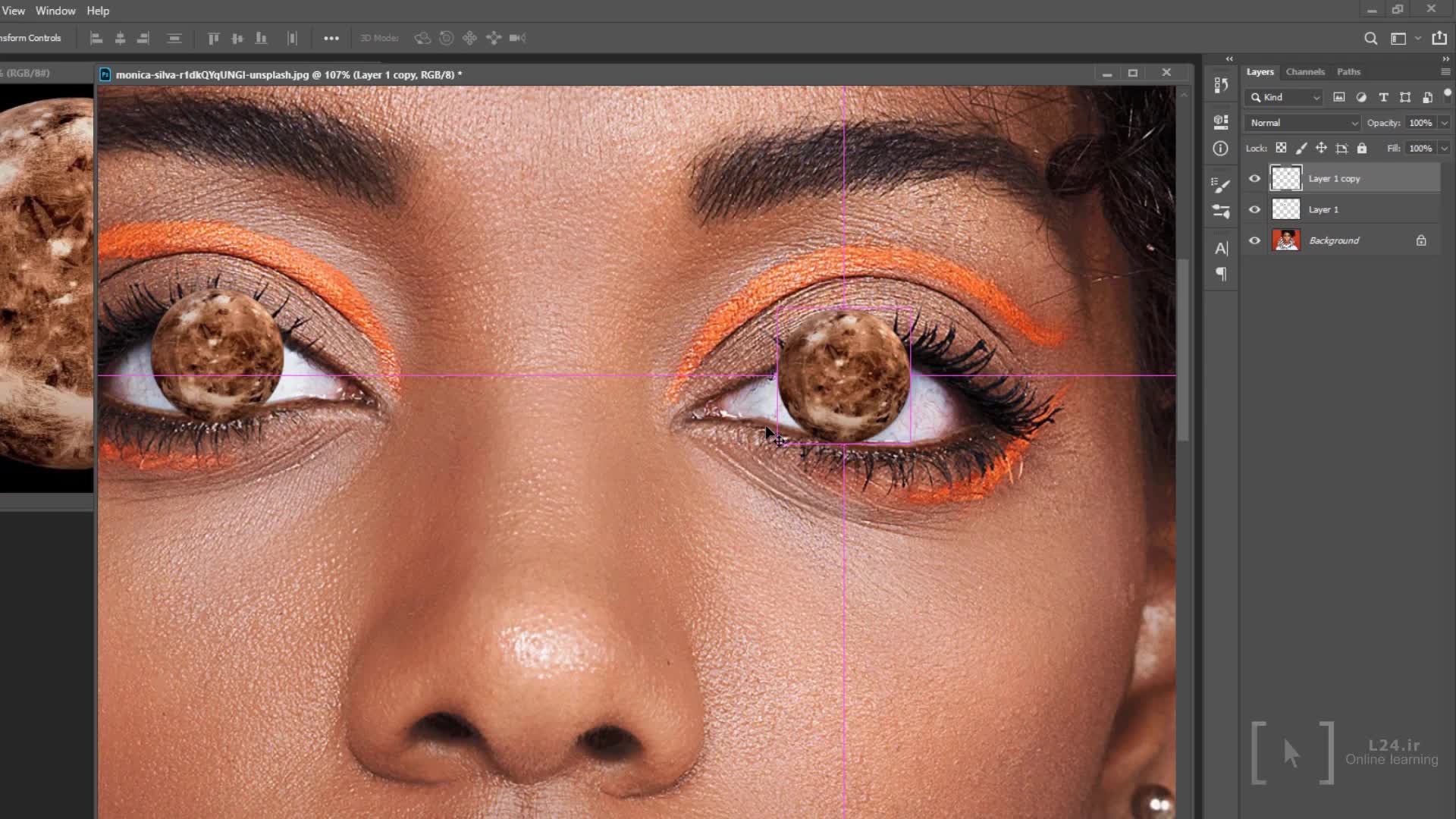Click the Lock all layer icon
1456x819 pixels.
[1362, 149]
